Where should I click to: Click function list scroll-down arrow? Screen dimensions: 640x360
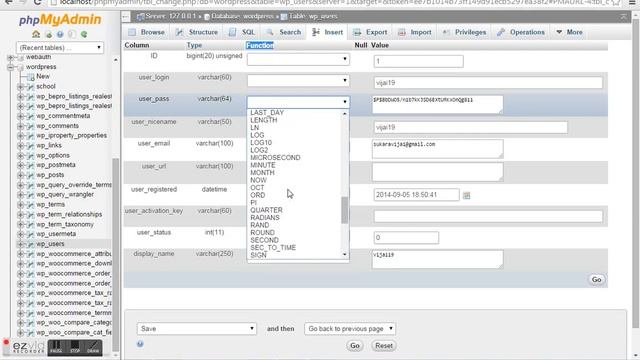pyautogui.click(x=345, y=255)
